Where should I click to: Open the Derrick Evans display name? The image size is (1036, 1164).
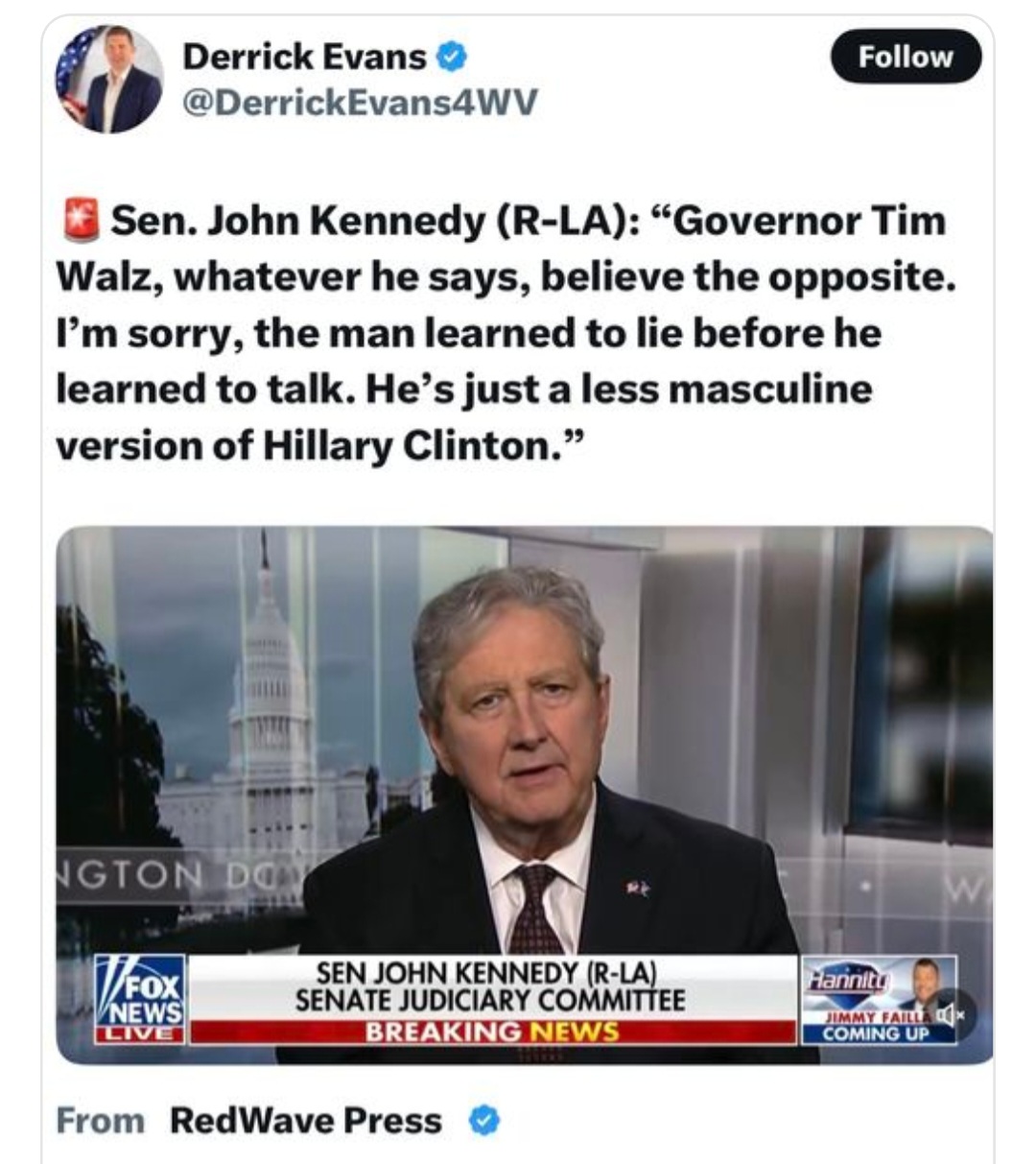304,57
